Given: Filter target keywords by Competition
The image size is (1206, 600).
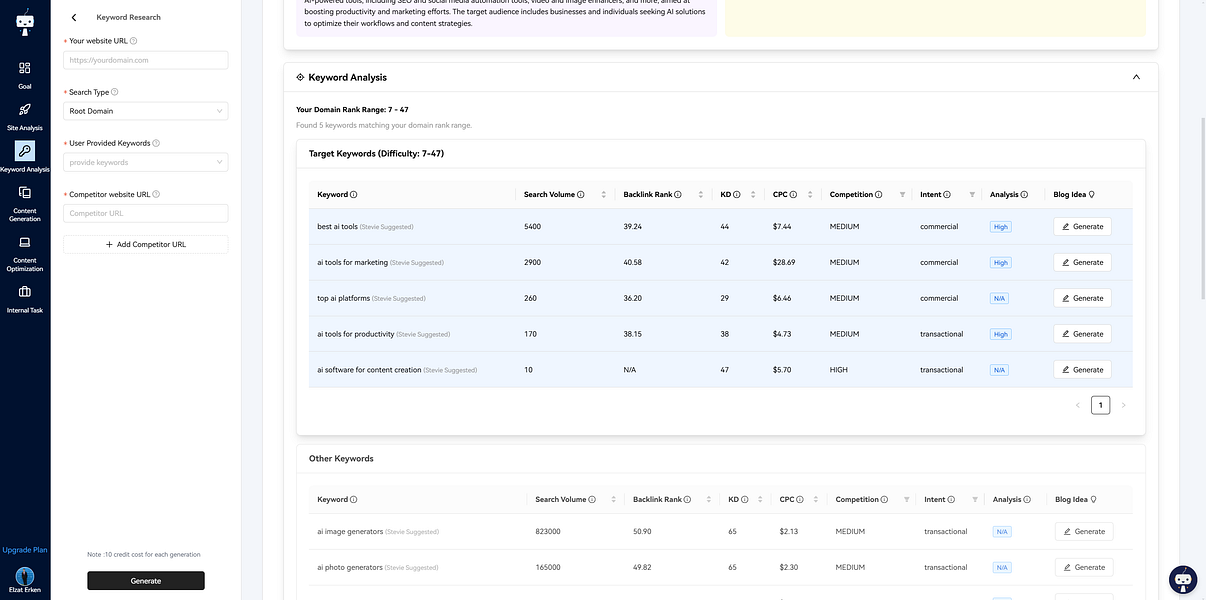Looking at the screenshot, I should click(902, 195).
